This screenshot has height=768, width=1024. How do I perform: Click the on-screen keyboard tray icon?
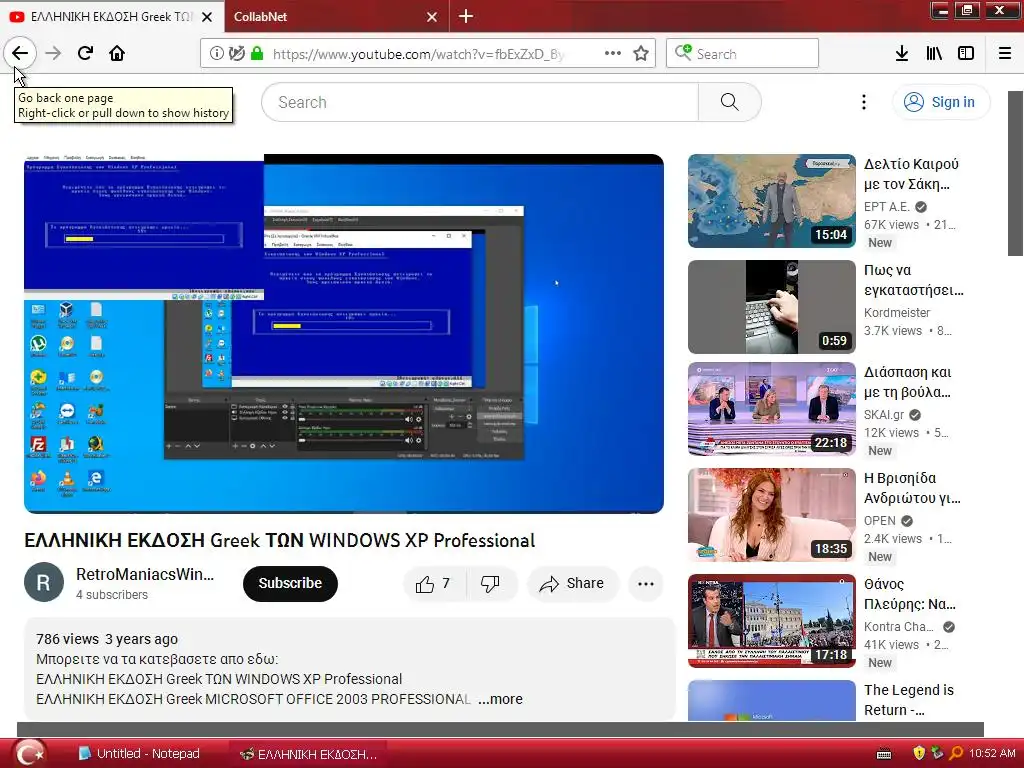coord(884,754)
